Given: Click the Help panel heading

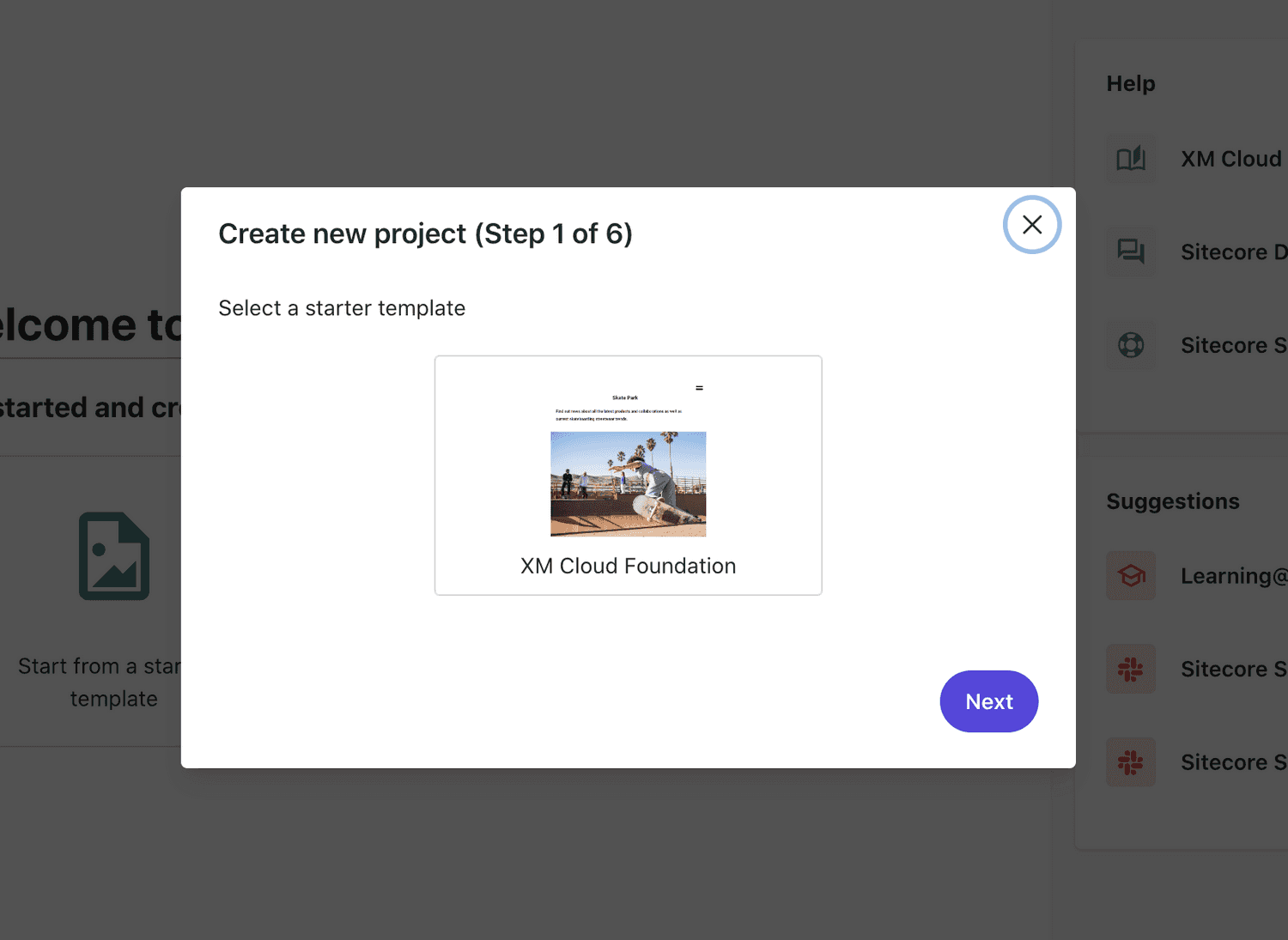Looking at the screenshot, I should [x=1131, y=83].
